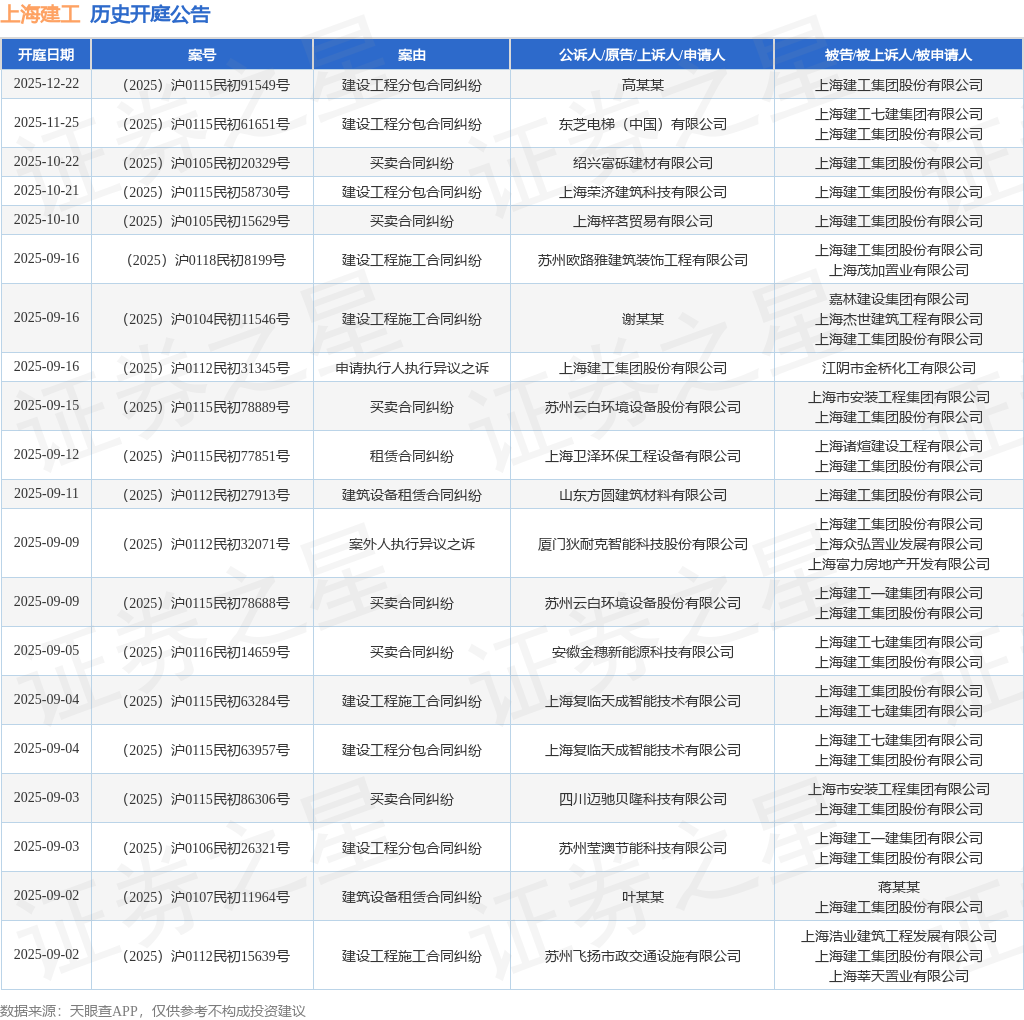Select case number 沪0115民初86306号

coord(206,799)
